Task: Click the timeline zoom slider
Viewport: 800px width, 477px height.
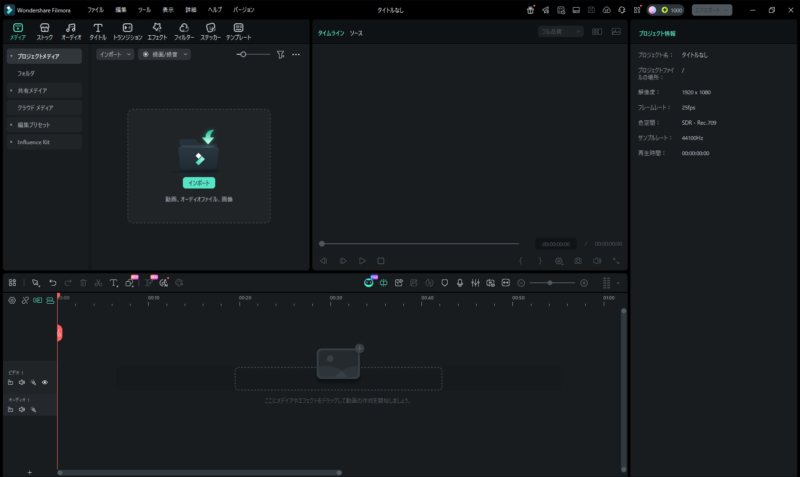Action: pos(552,283)
